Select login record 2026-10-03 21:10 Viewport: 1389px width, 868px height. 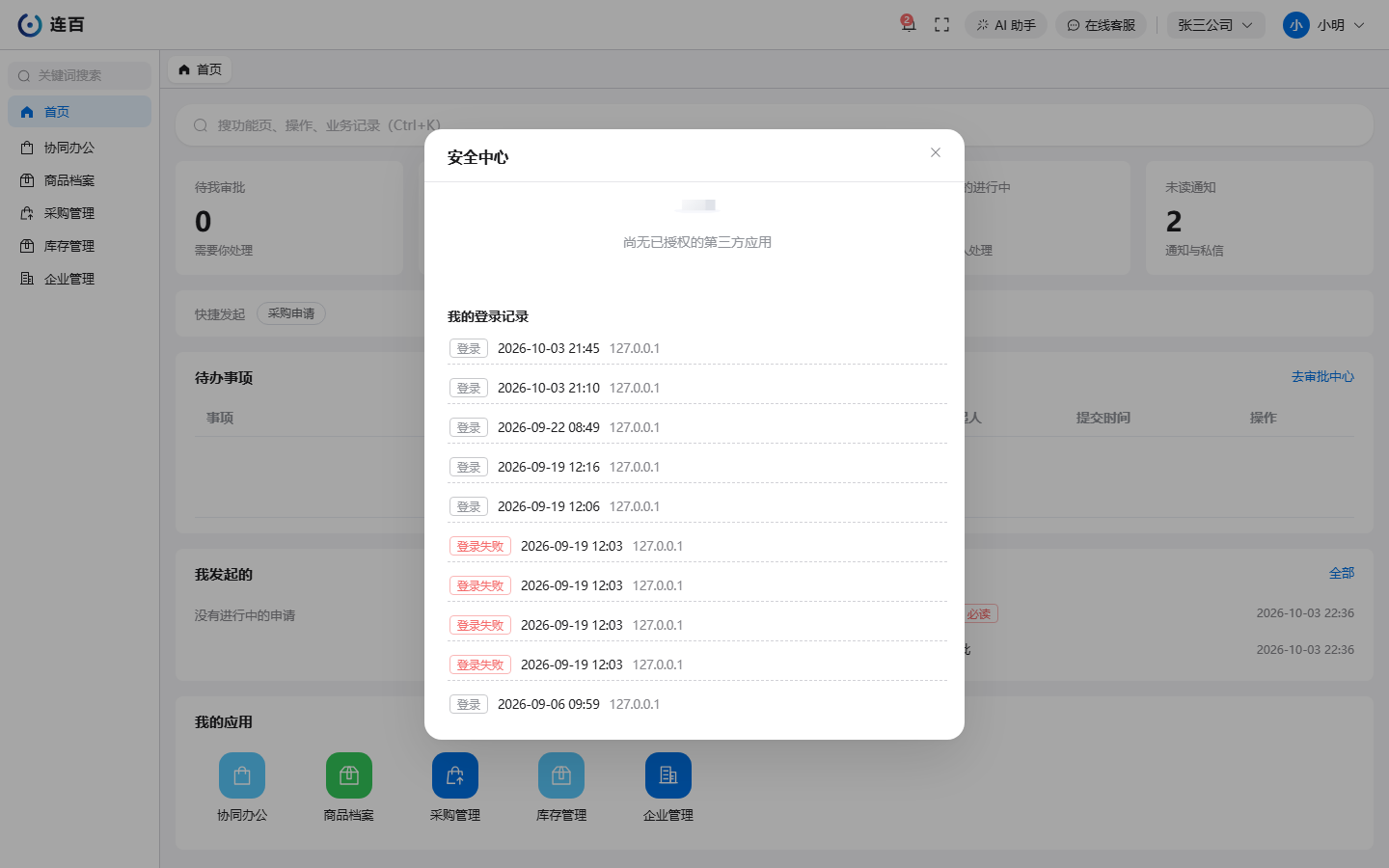[x=697, y=388]
